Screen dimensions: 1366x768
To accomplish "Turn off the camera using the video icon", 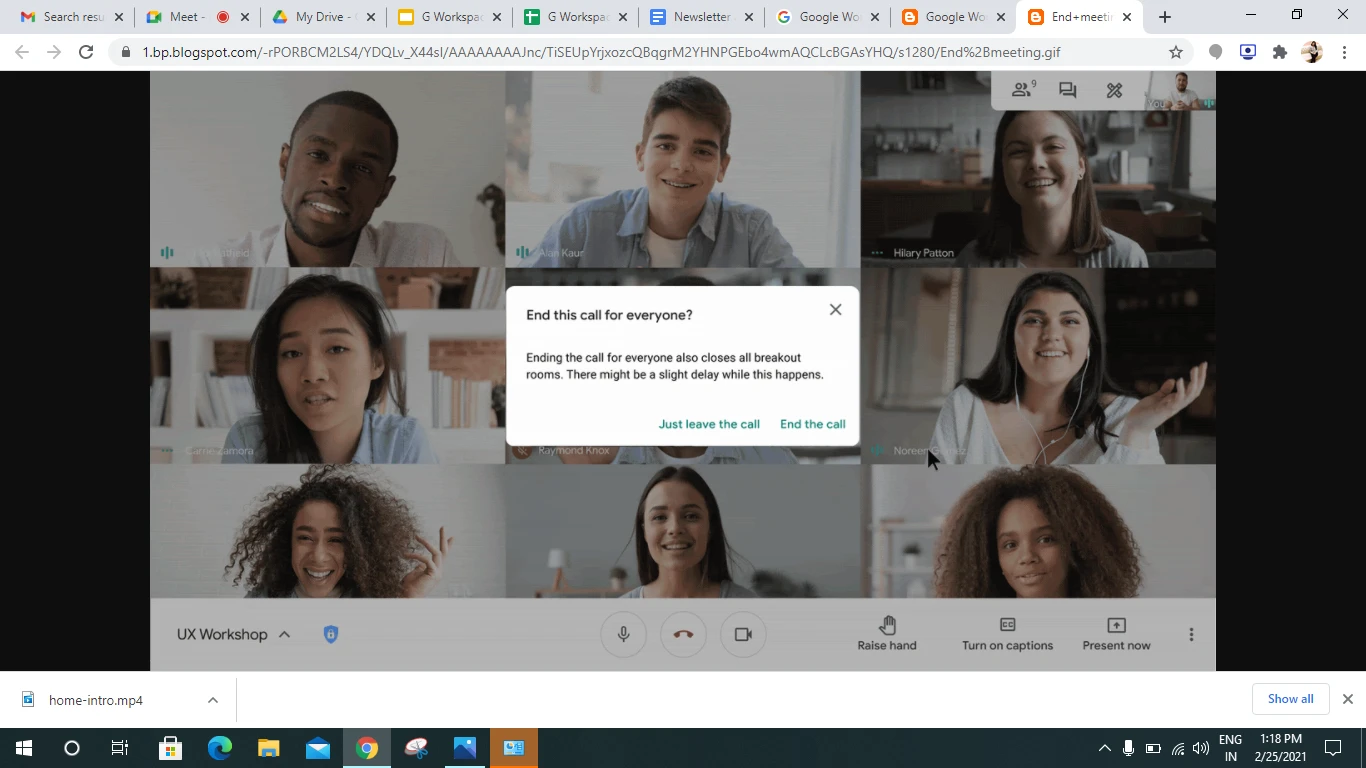I will (x=743, y=634).
